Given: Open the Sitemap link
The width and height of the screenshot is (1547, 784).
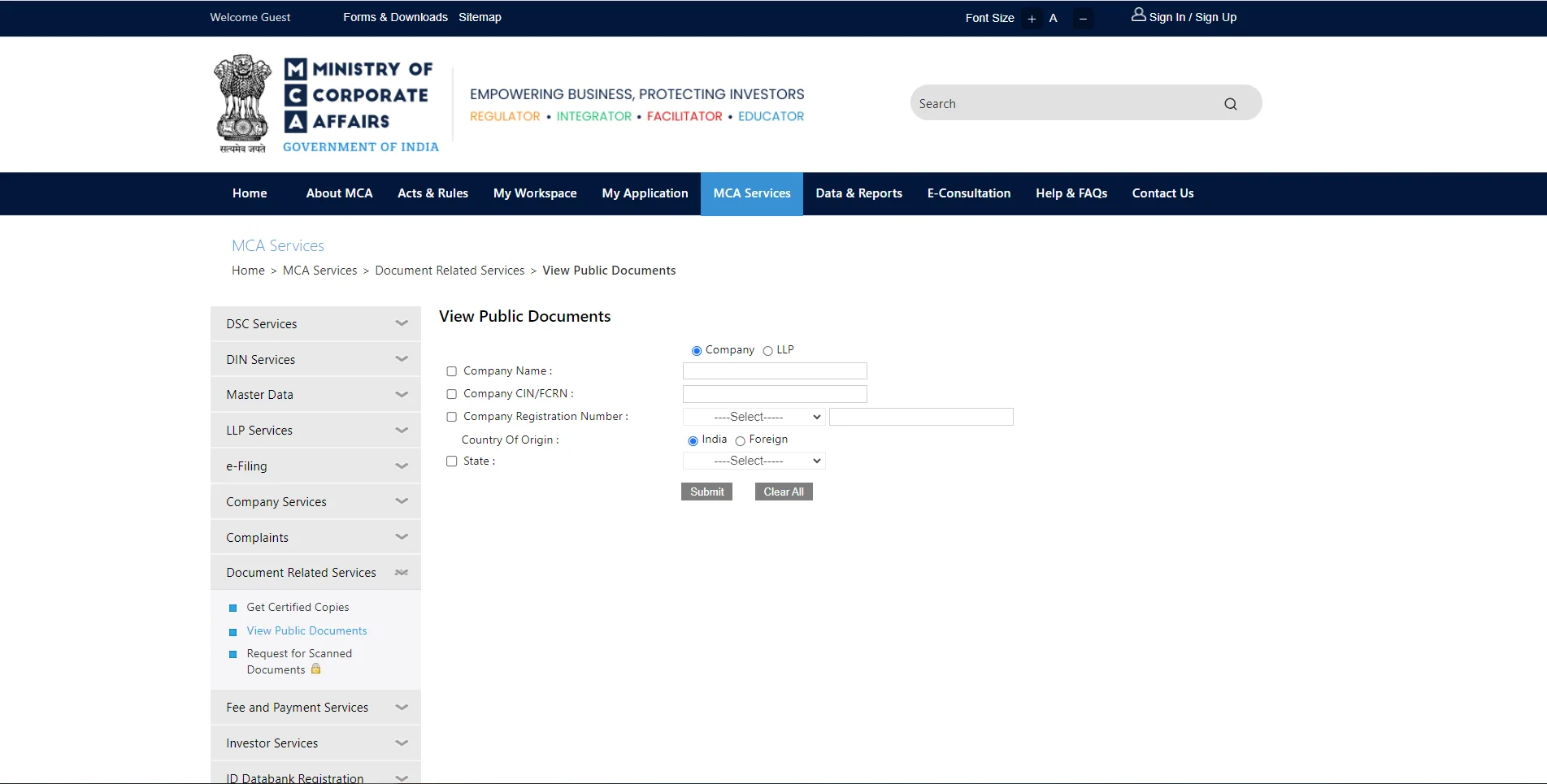Looking at the screenshot, I should coord(480,17).
